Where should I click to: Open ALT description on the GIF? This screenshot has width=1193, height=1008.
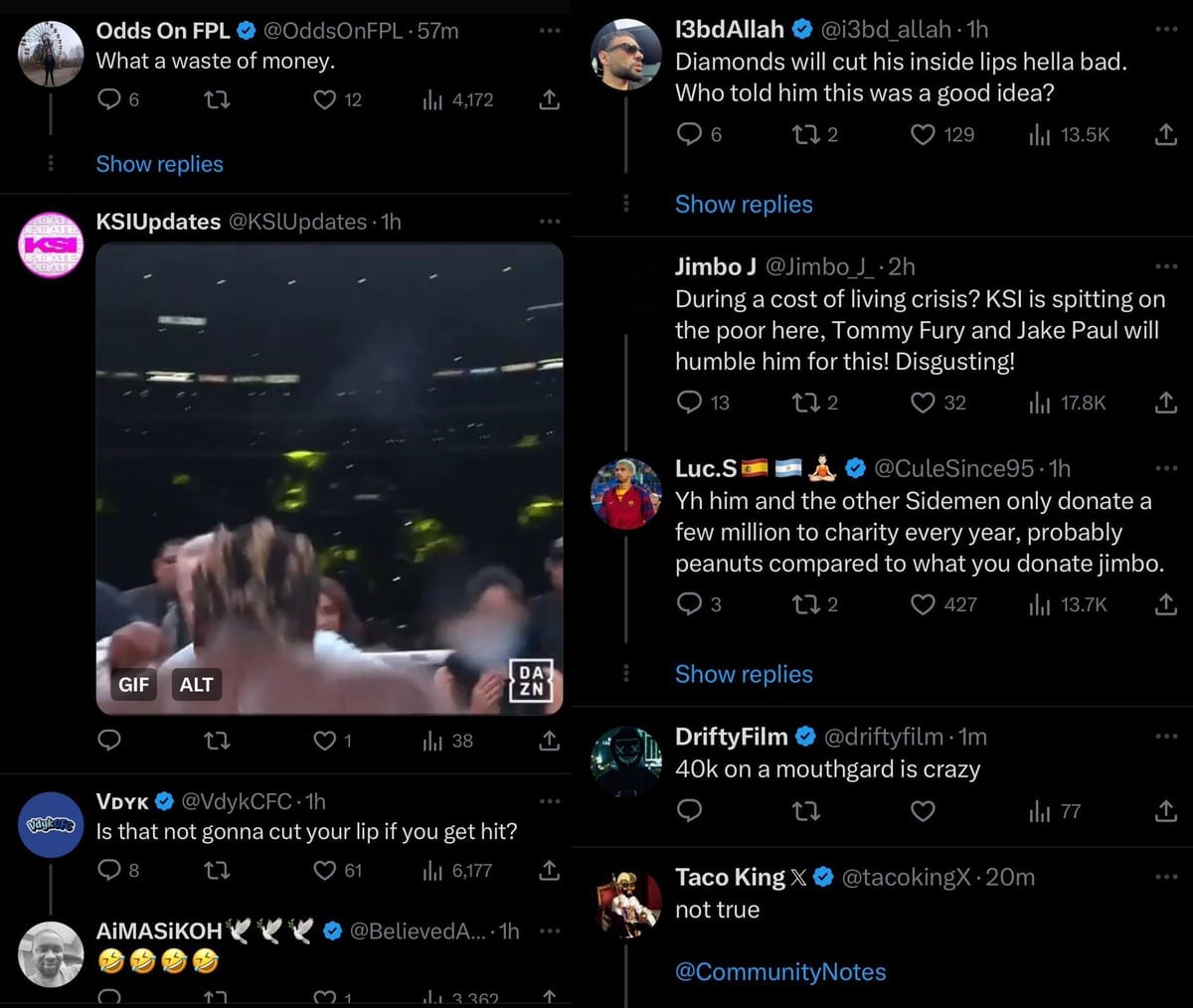click(196, 684)
